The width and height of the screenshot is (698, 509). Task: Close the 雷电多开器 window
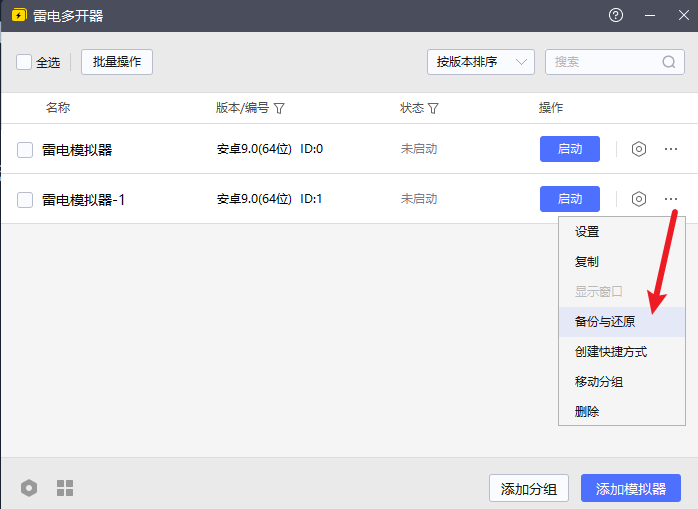tap(684, 16)
